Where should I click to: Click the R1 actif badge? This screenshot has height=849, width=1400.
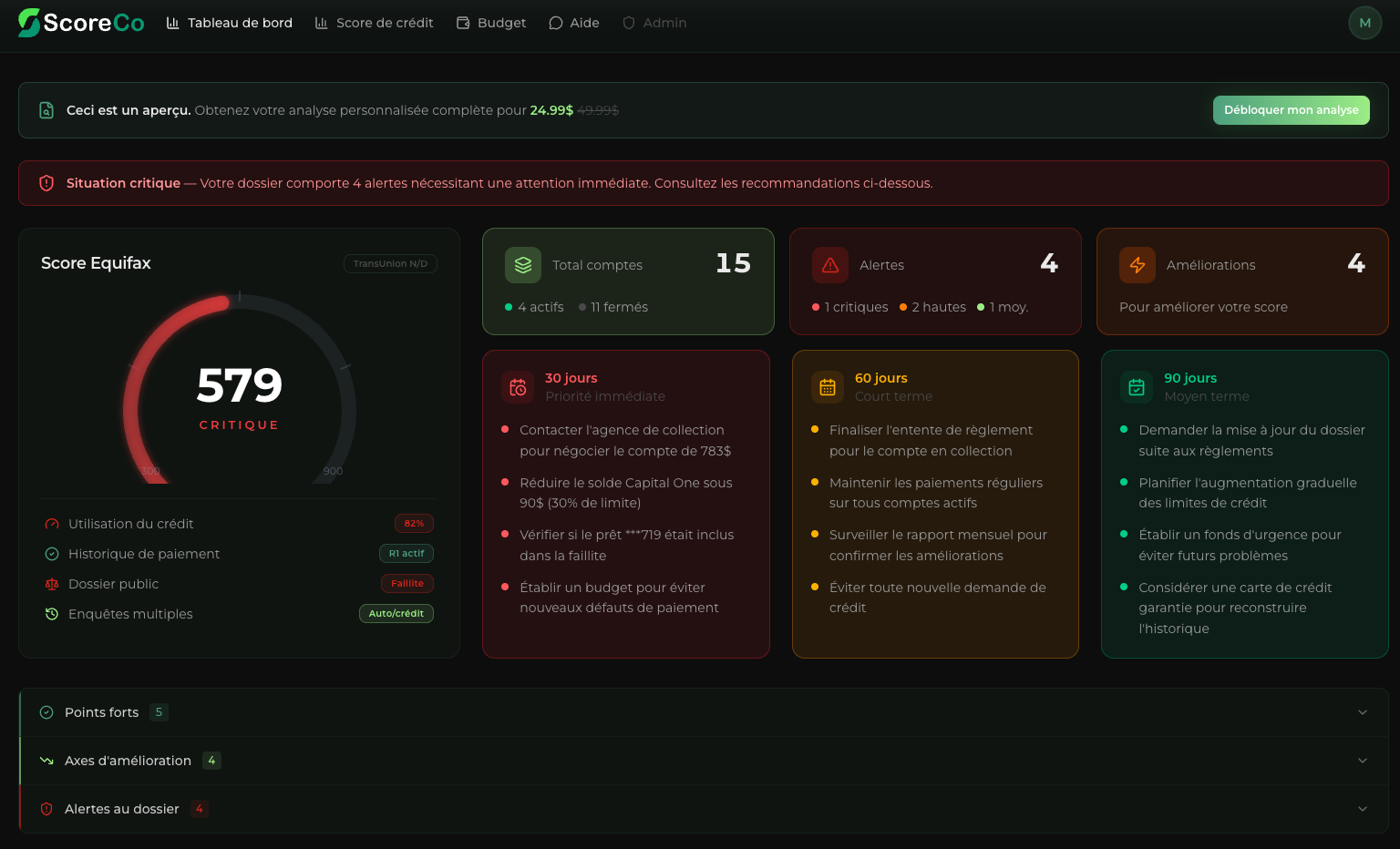[407, 554]
